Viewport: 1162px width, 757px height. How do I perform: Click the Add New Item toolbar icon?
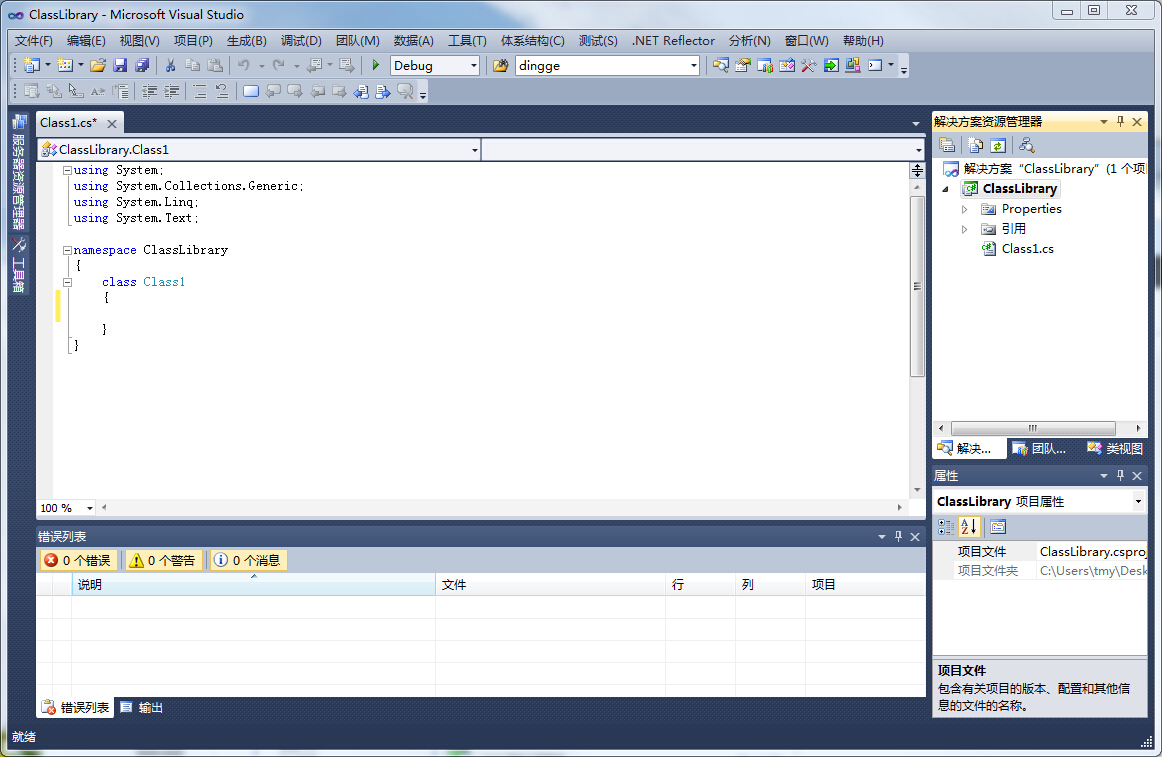64,65
